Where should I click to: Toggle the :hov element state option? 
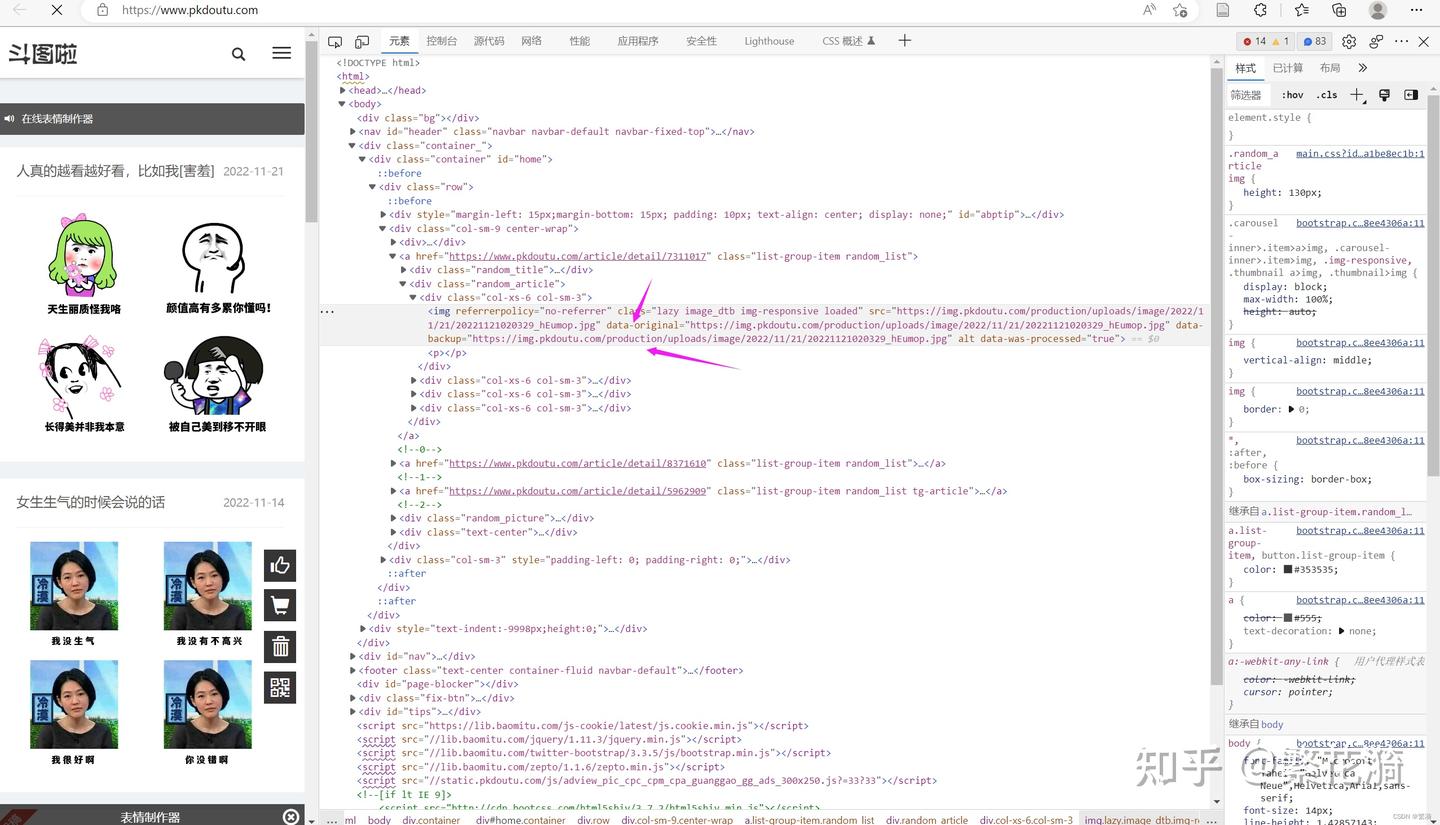[1293, 95]
